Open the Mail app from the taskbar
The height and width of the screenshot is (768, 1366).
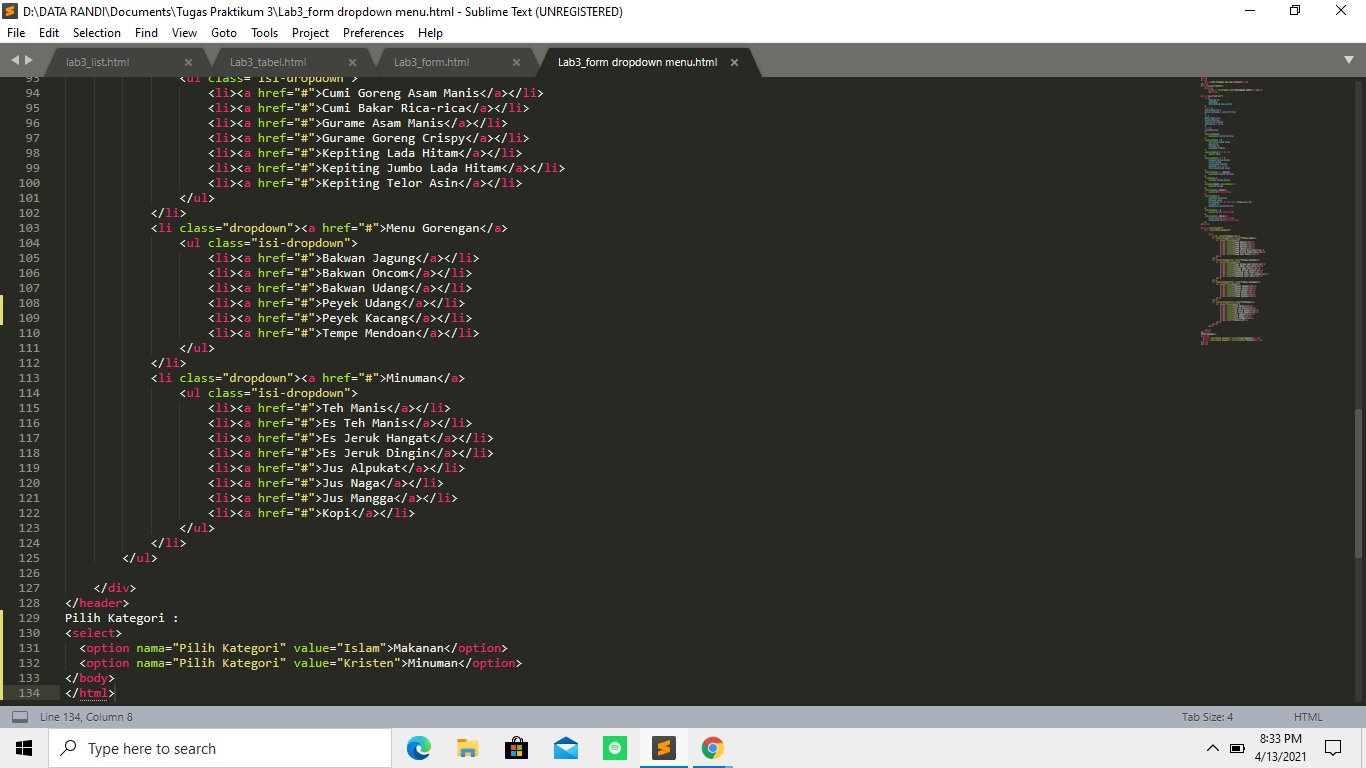(565, 748)
